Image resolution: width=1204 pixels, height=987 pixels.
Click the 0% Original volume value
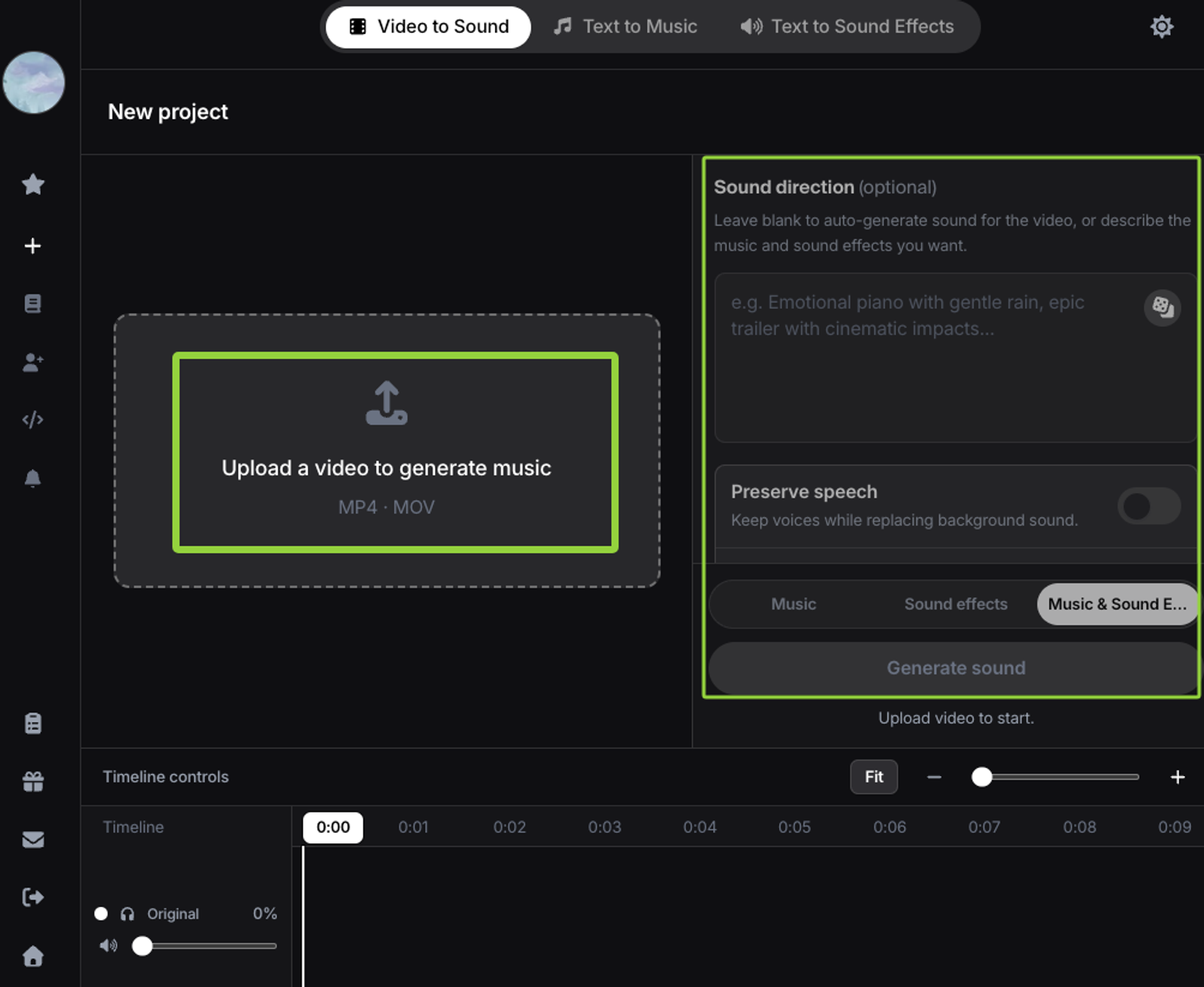[265, 914]
